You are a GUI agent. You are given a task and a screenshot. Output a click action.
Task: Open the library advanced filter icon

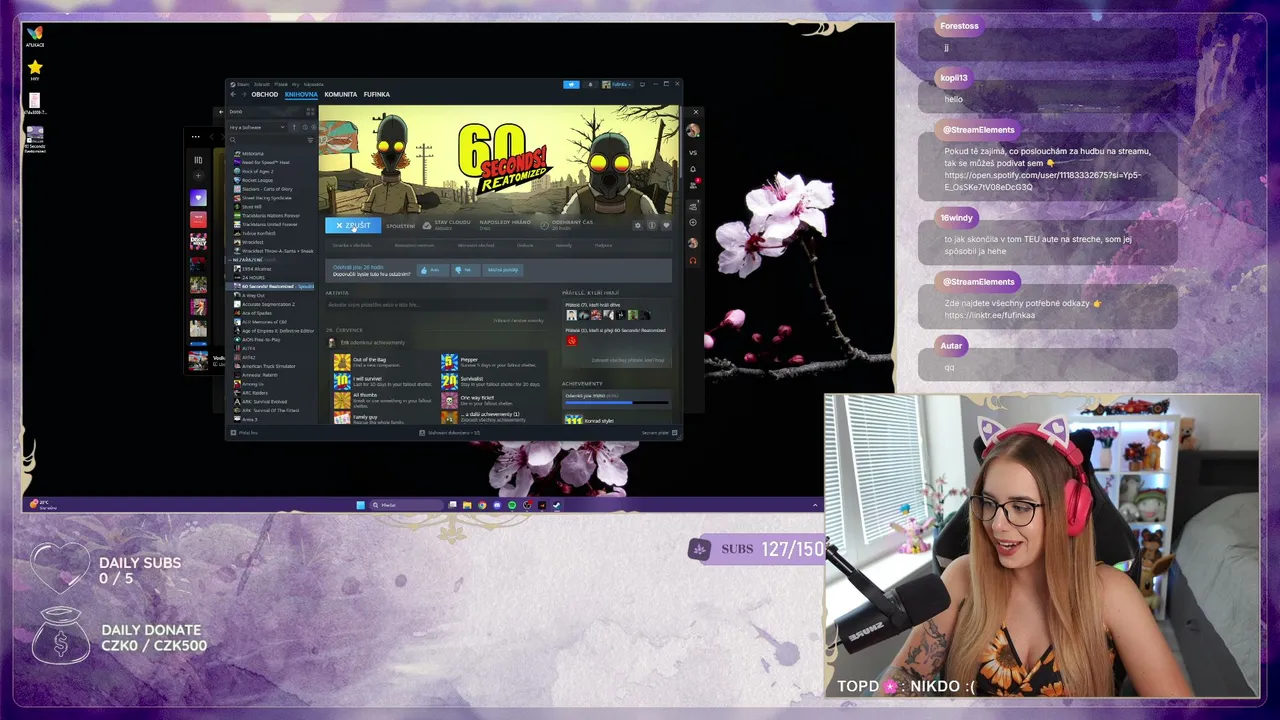(312, 141)
